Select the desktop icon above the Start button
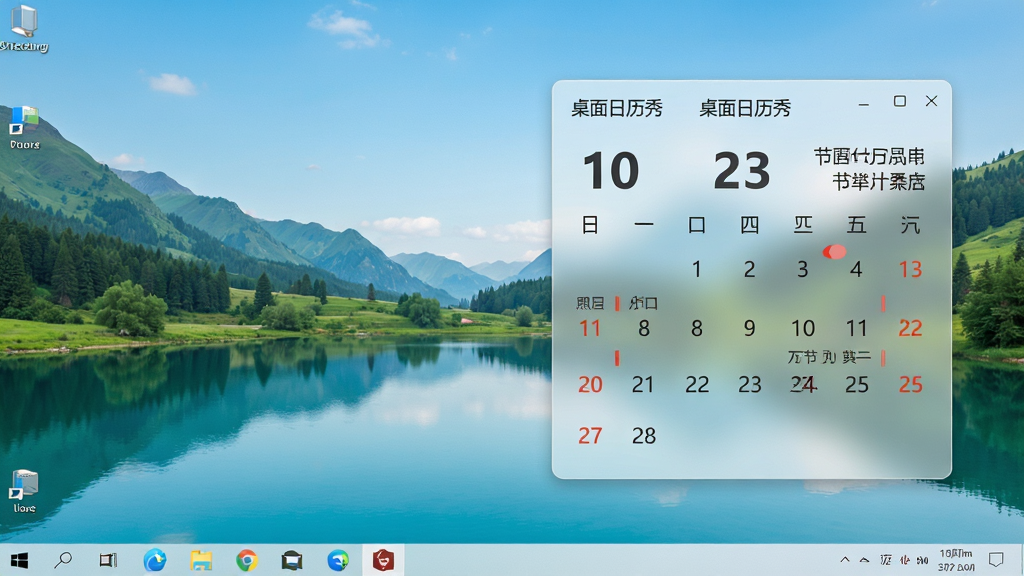Viewport: 1024px width, 576px height. [x=24, y=491]
